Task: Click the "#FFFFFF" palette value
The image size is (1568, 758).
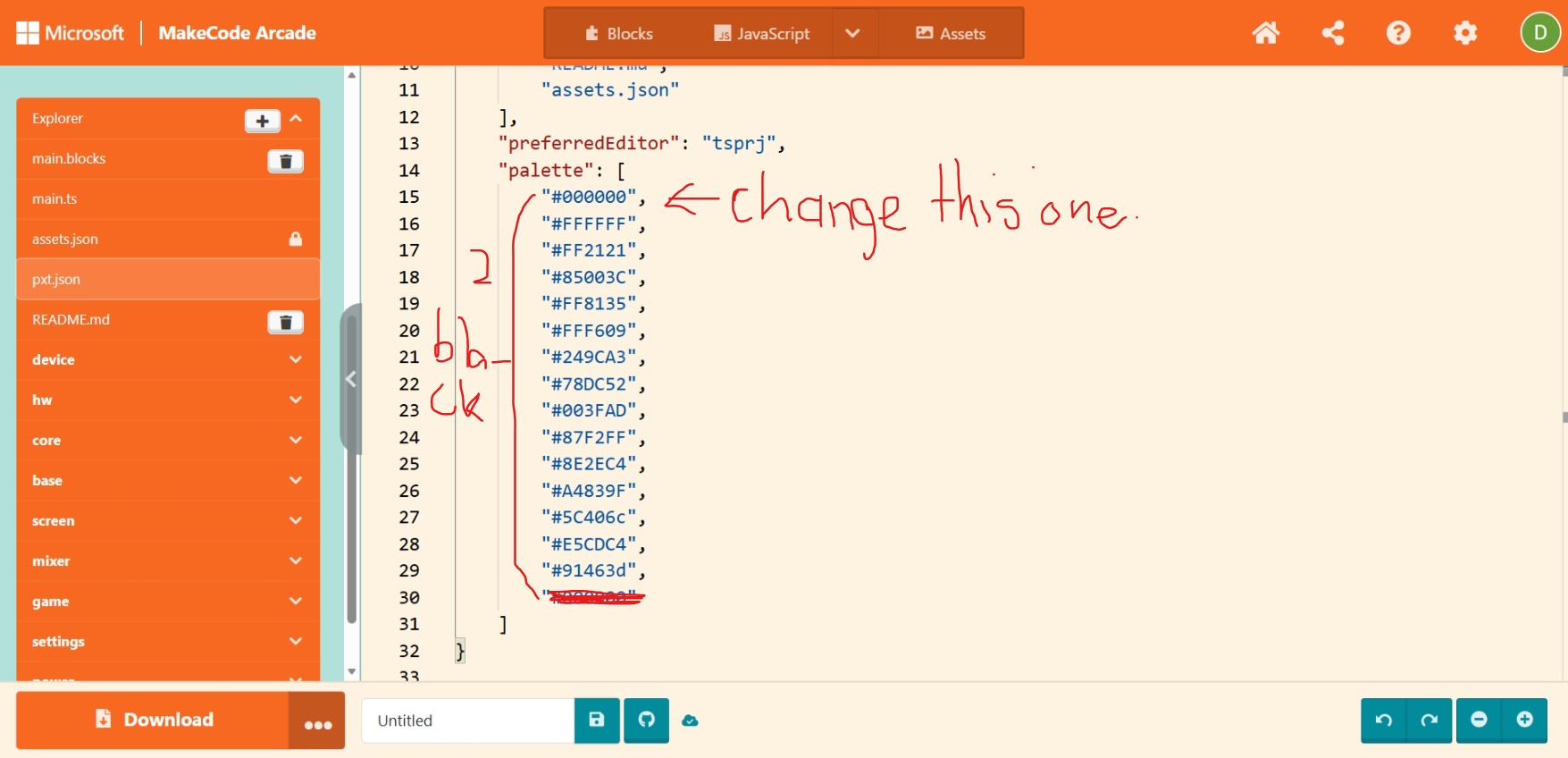Action: tap(589, 223)
